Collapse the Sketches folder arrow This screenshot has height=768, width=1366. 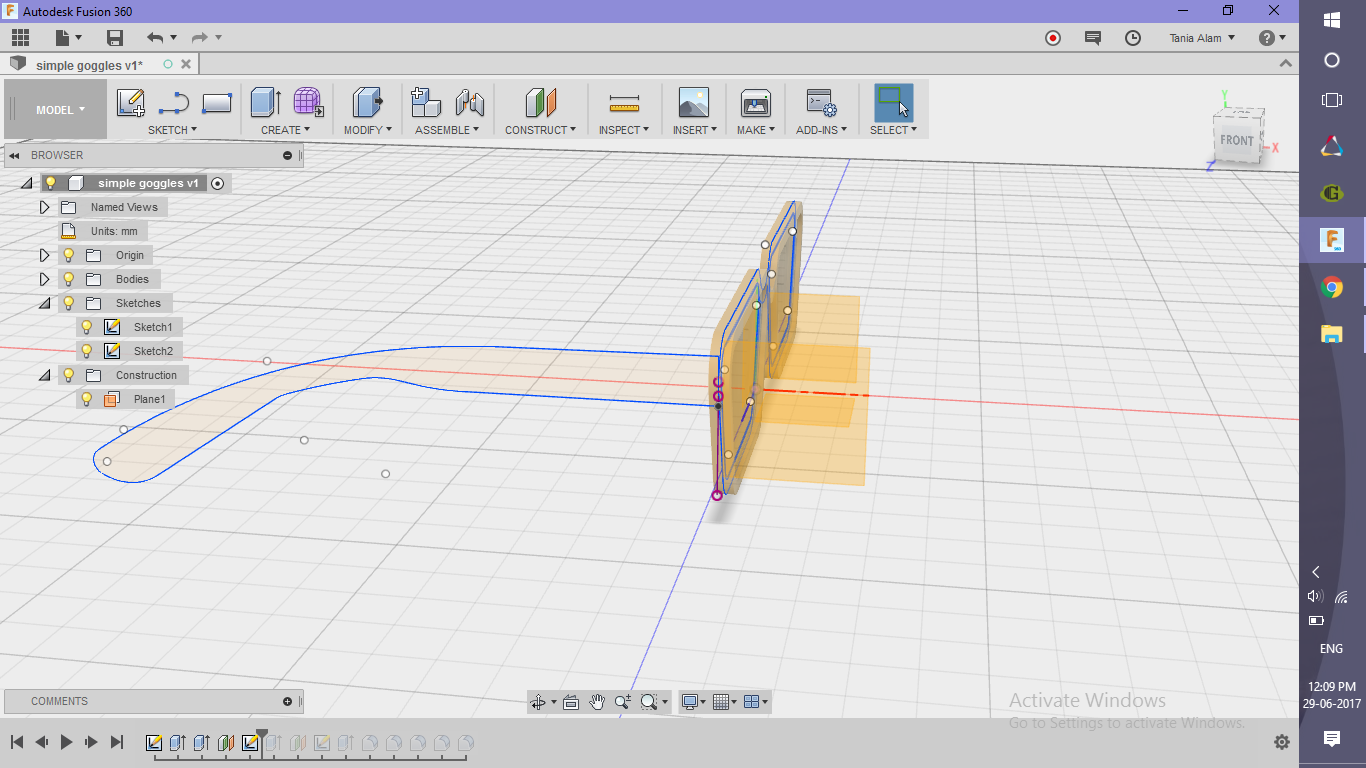tap(44, 303)
